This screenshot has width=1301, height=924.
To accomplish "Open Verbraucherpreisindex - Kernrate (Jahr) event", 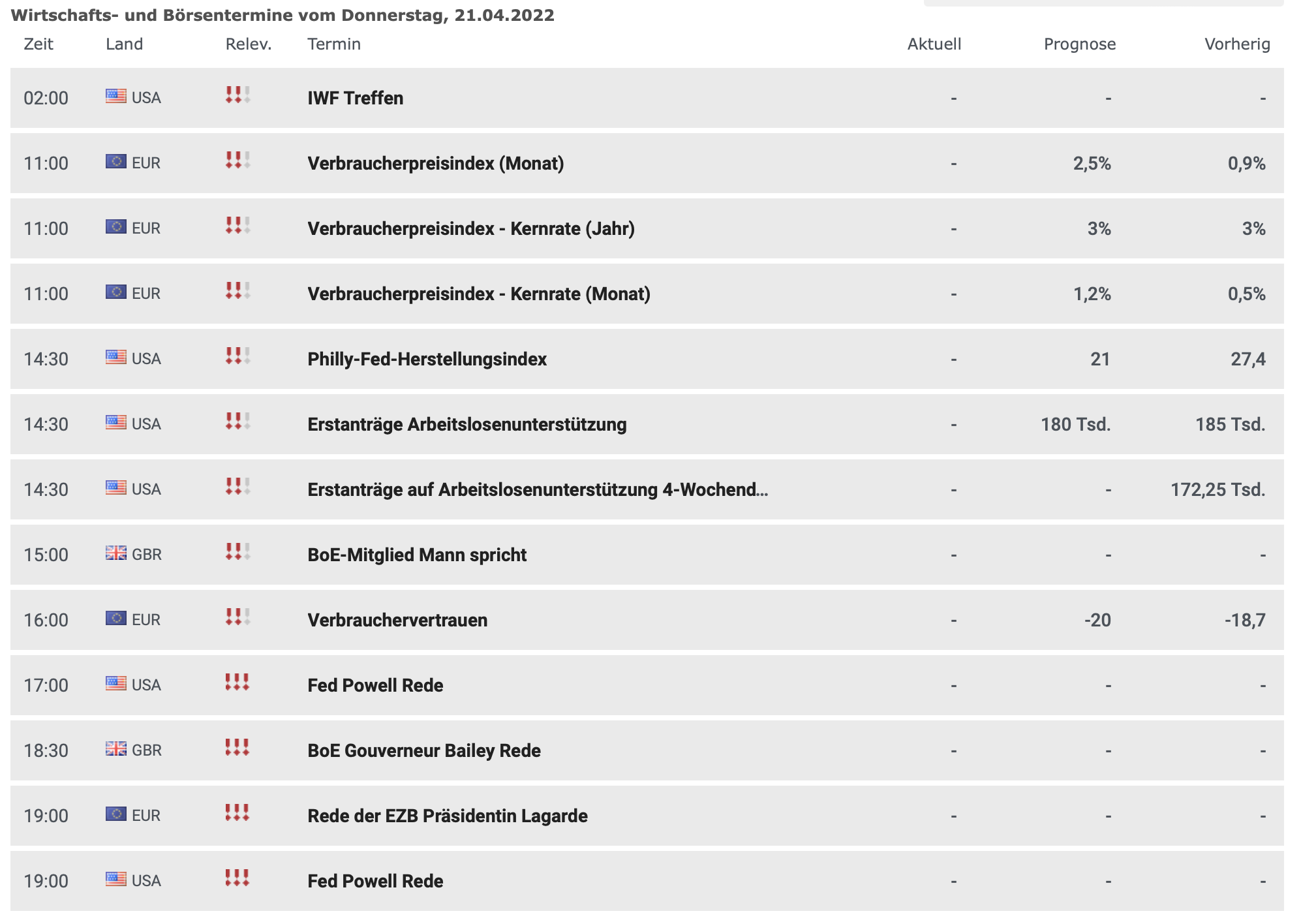I will (470, 228).
